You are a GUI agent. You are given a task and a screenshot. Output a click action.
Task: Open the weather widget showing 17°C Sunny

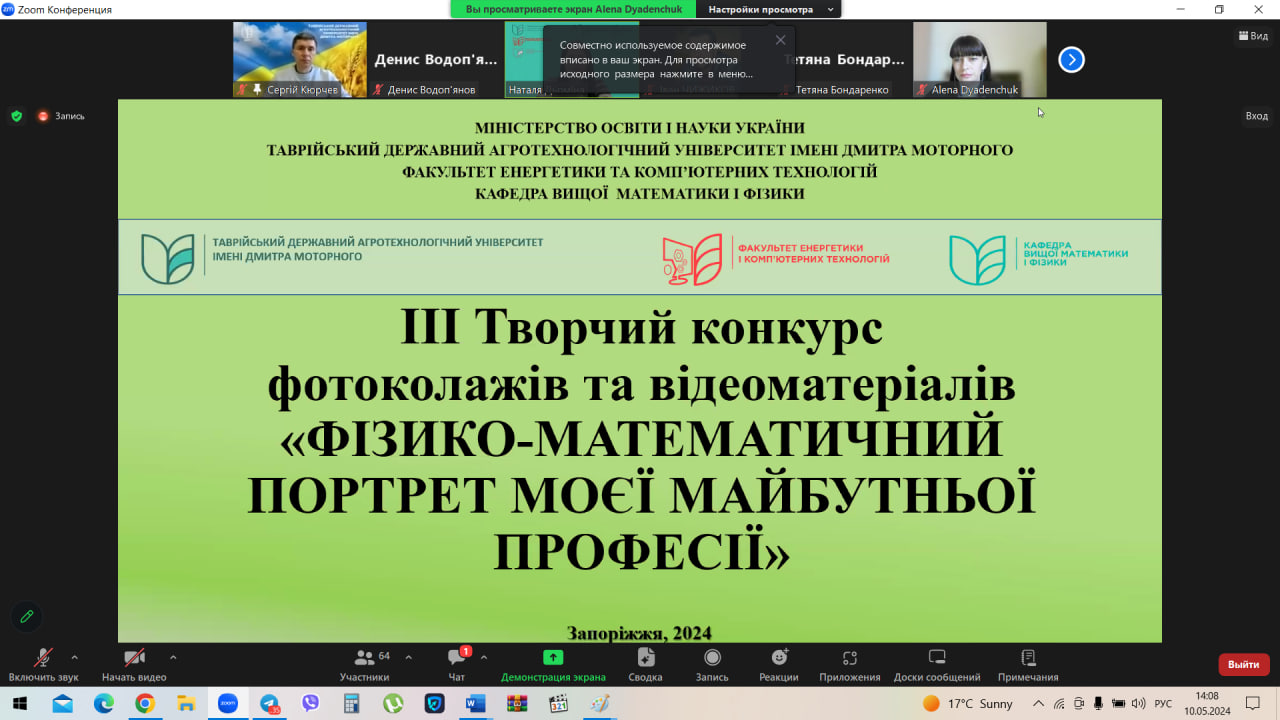[x=968, y=704]
